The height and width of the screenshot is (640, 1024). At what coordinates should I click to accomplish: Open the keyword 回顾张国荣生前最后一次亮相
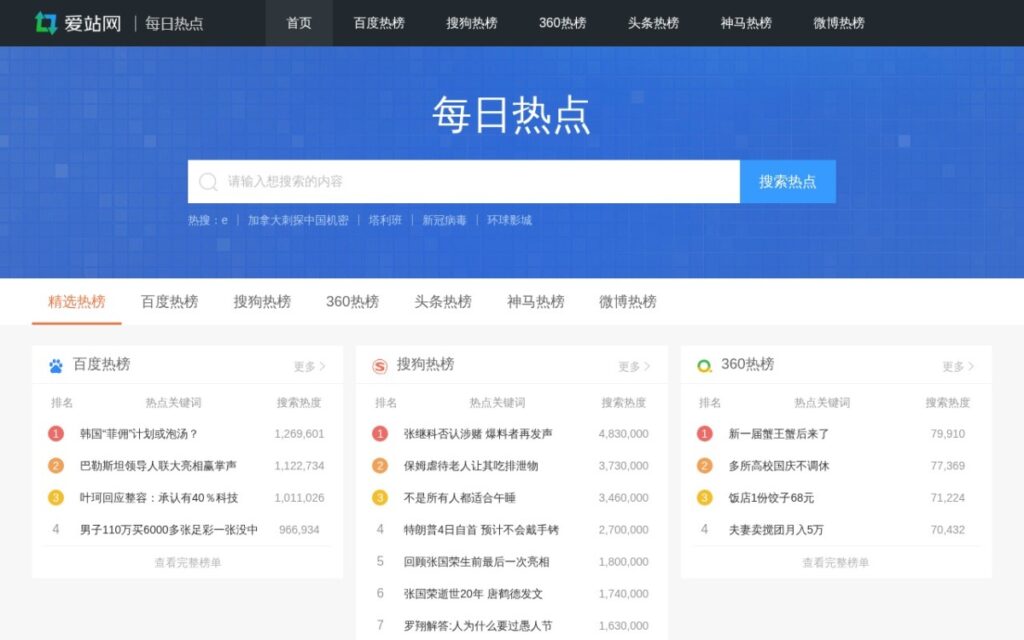coord(477,562)
